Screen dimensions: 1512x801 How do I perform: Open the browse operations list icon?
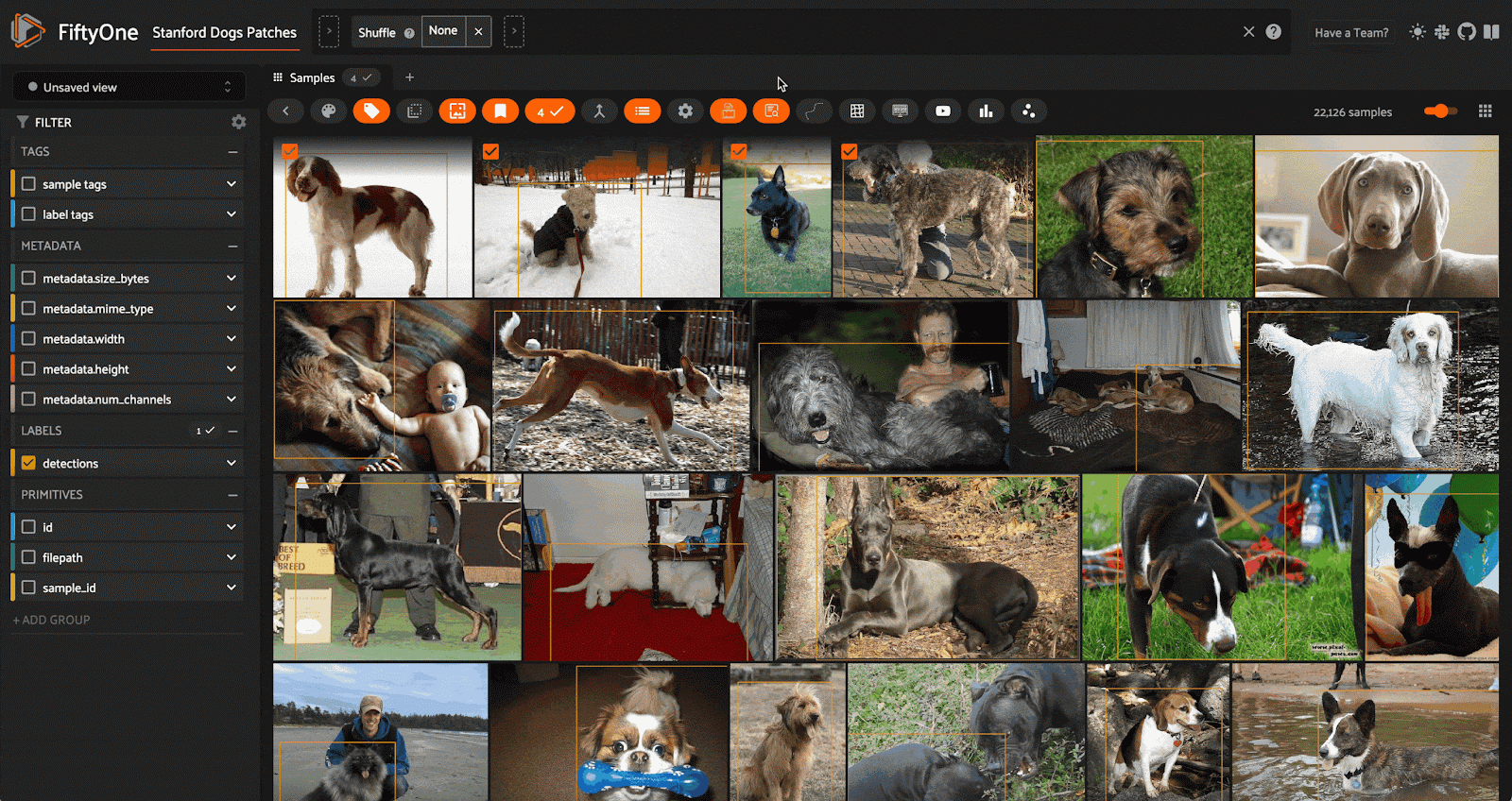coord(642,111)
